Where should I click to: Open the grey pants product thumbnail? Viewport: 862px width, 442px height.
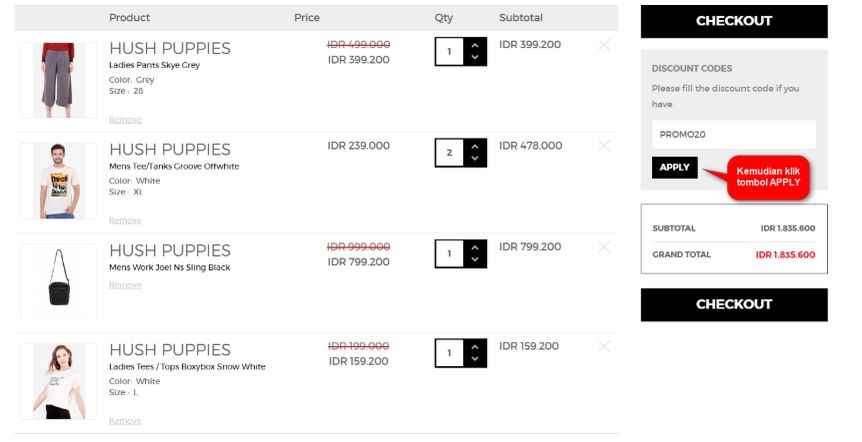tap(58, 80)
